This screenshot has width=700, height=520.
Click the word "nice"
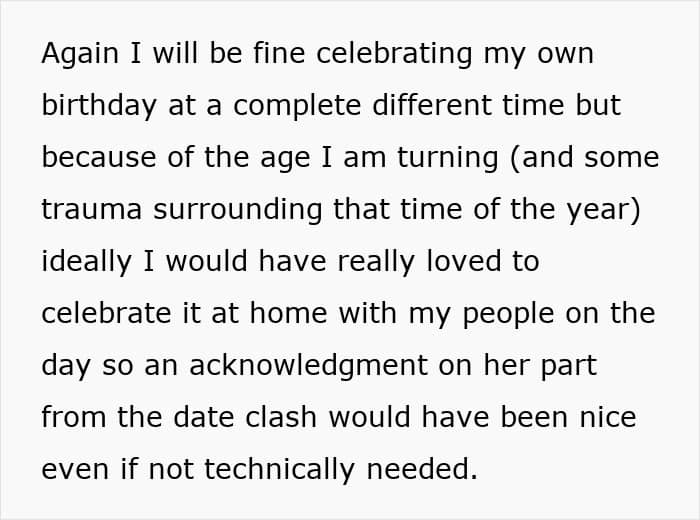pos(604,417)
